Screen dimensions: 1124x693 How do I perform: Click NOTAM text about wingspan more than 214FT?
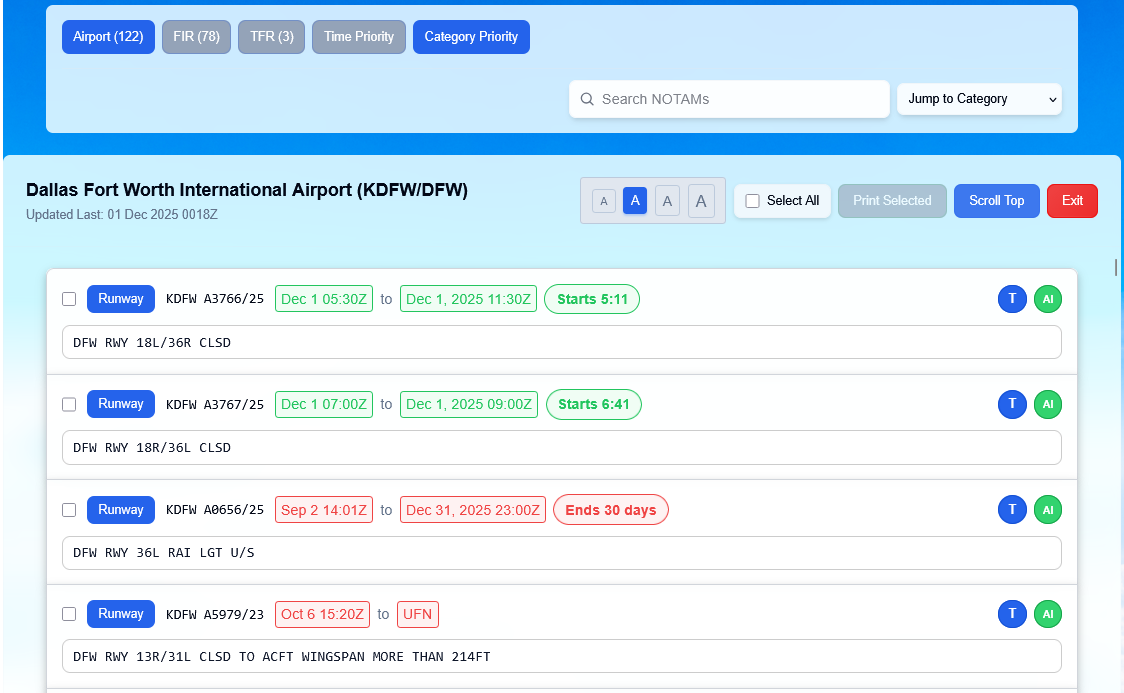pos(282,656)
